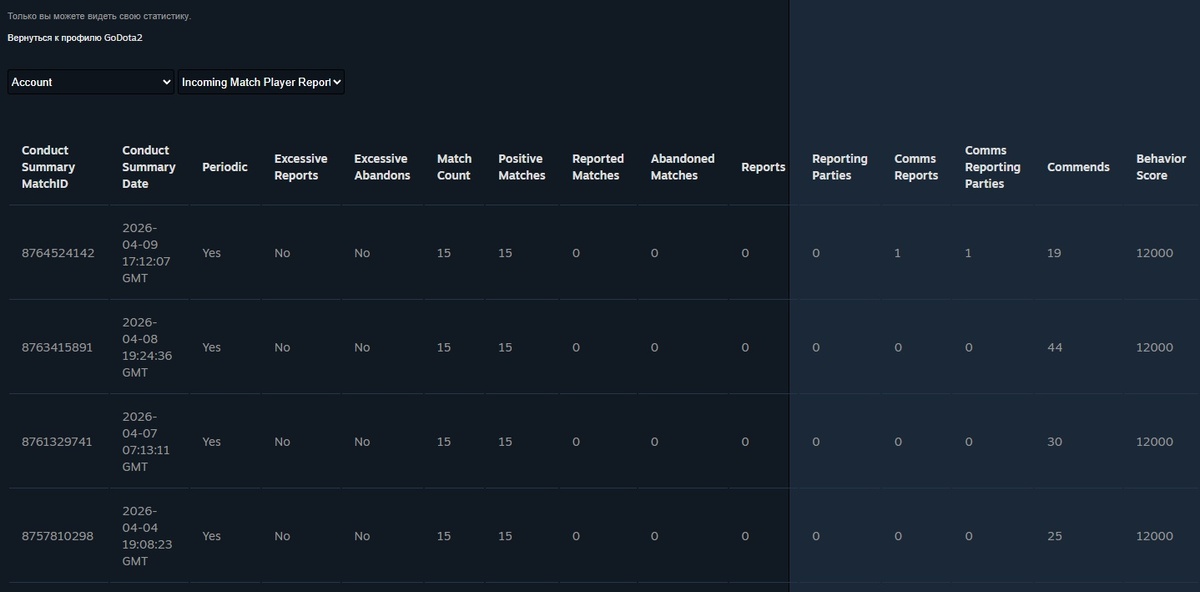Click the Conduct Summary MatchID column header

(x=49, y=167)
